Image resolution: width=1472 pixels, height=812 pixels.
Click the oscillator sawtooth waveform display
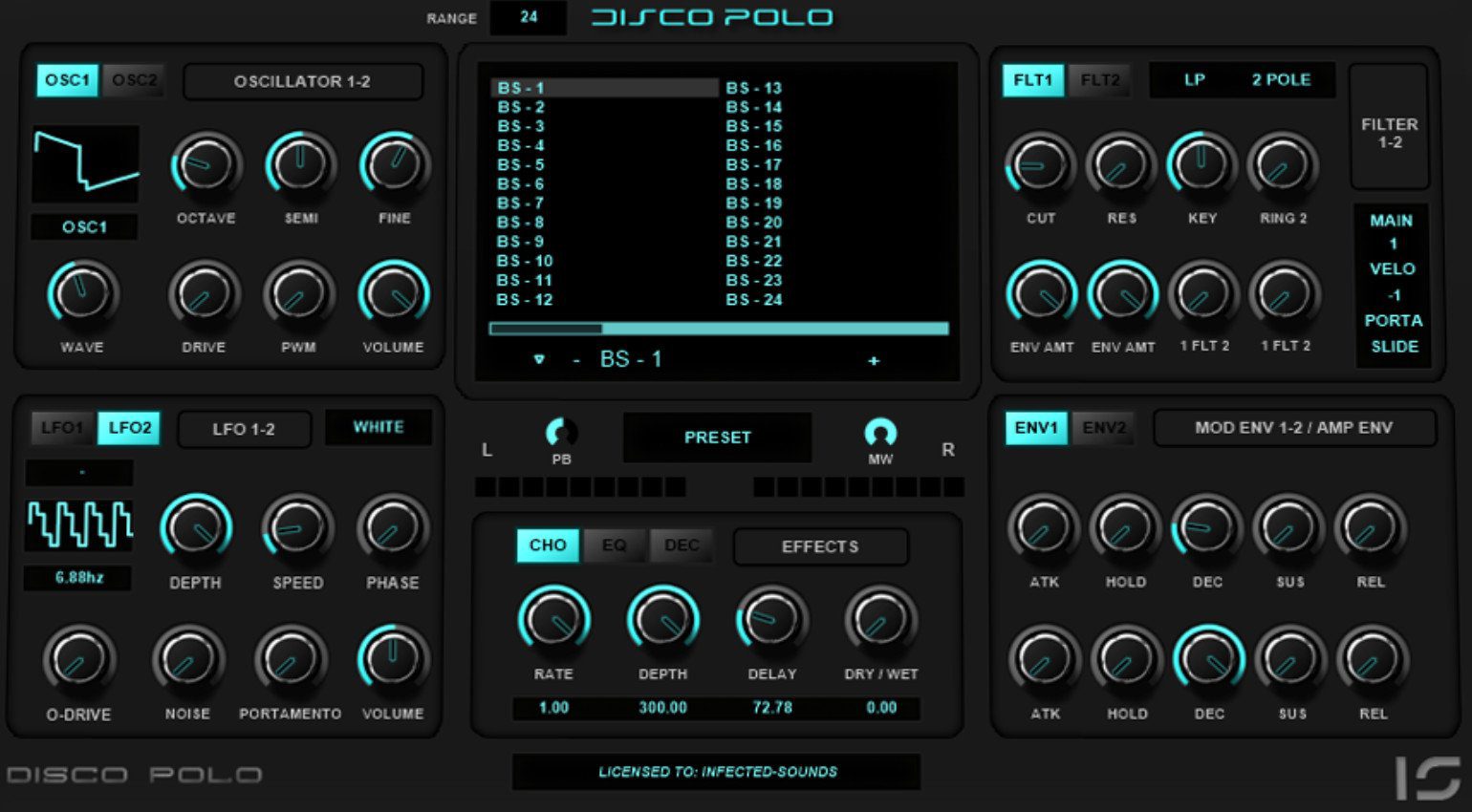[85, 163]
